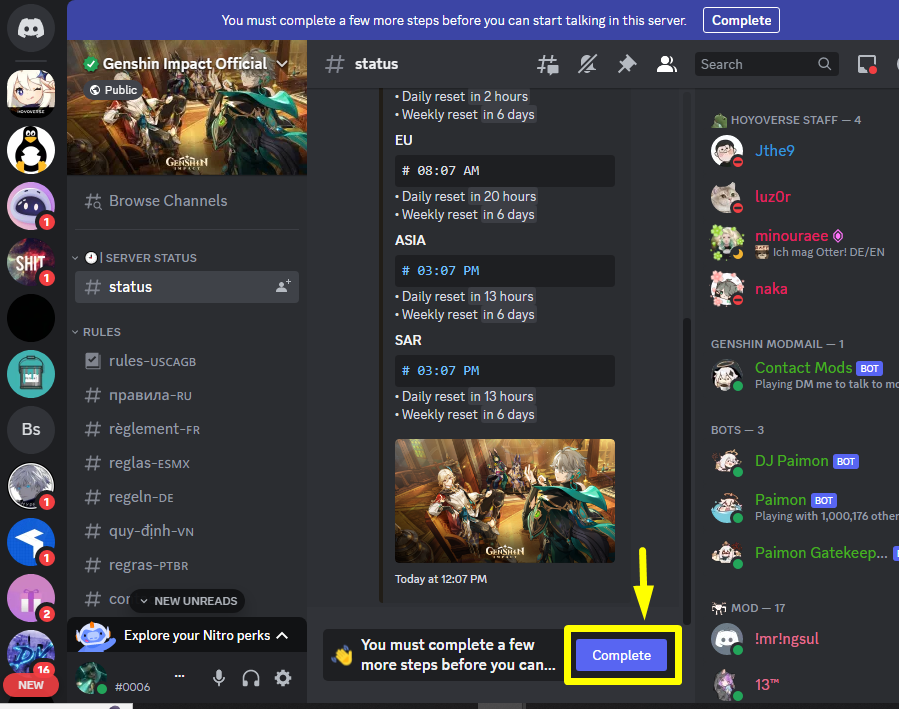The image size is (899, 709).
Task: Open the black circle server icon
Action: [31, 318]
